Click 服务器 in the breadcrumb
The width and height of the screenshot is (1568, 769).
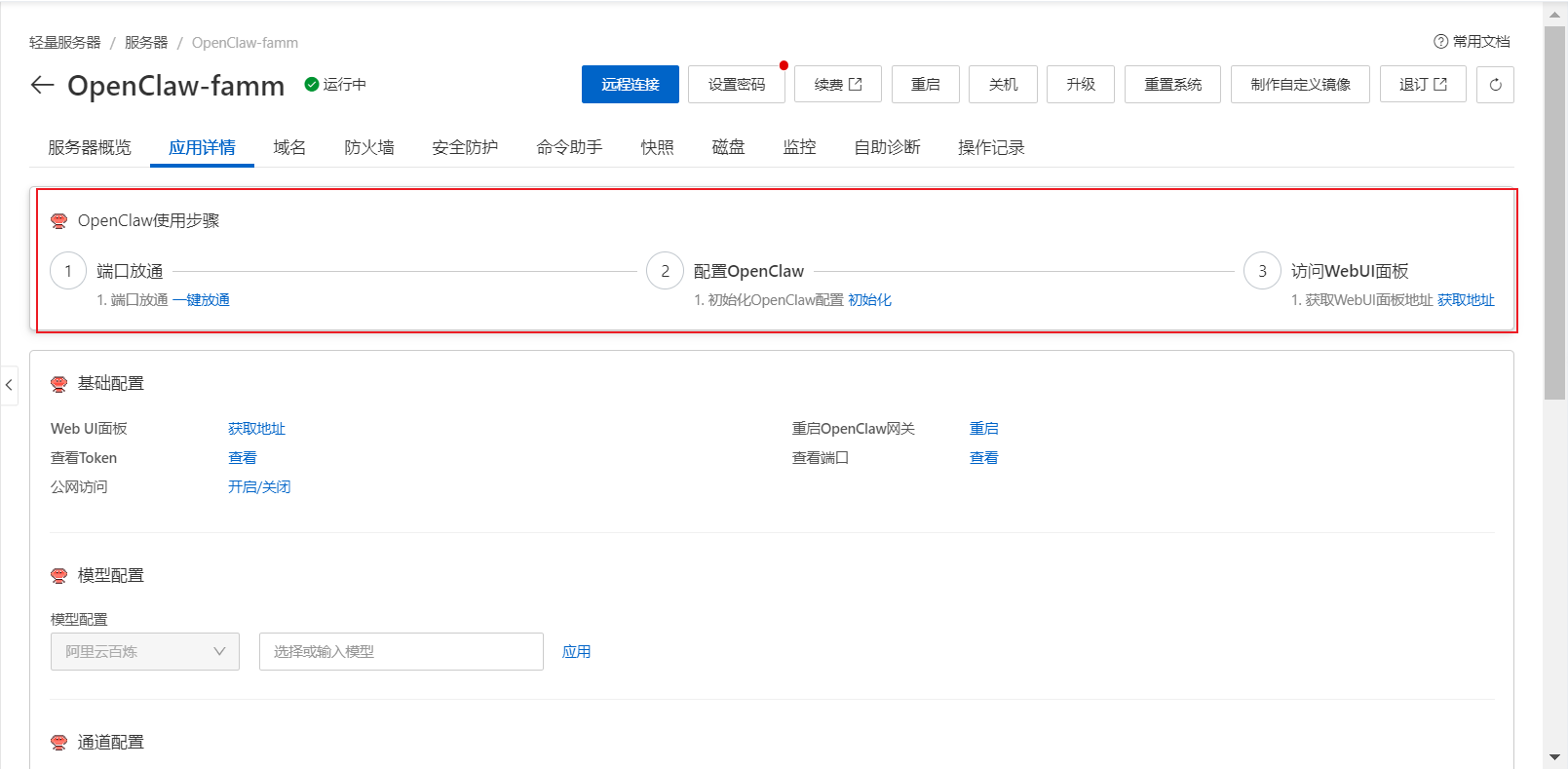coord(146,43)
